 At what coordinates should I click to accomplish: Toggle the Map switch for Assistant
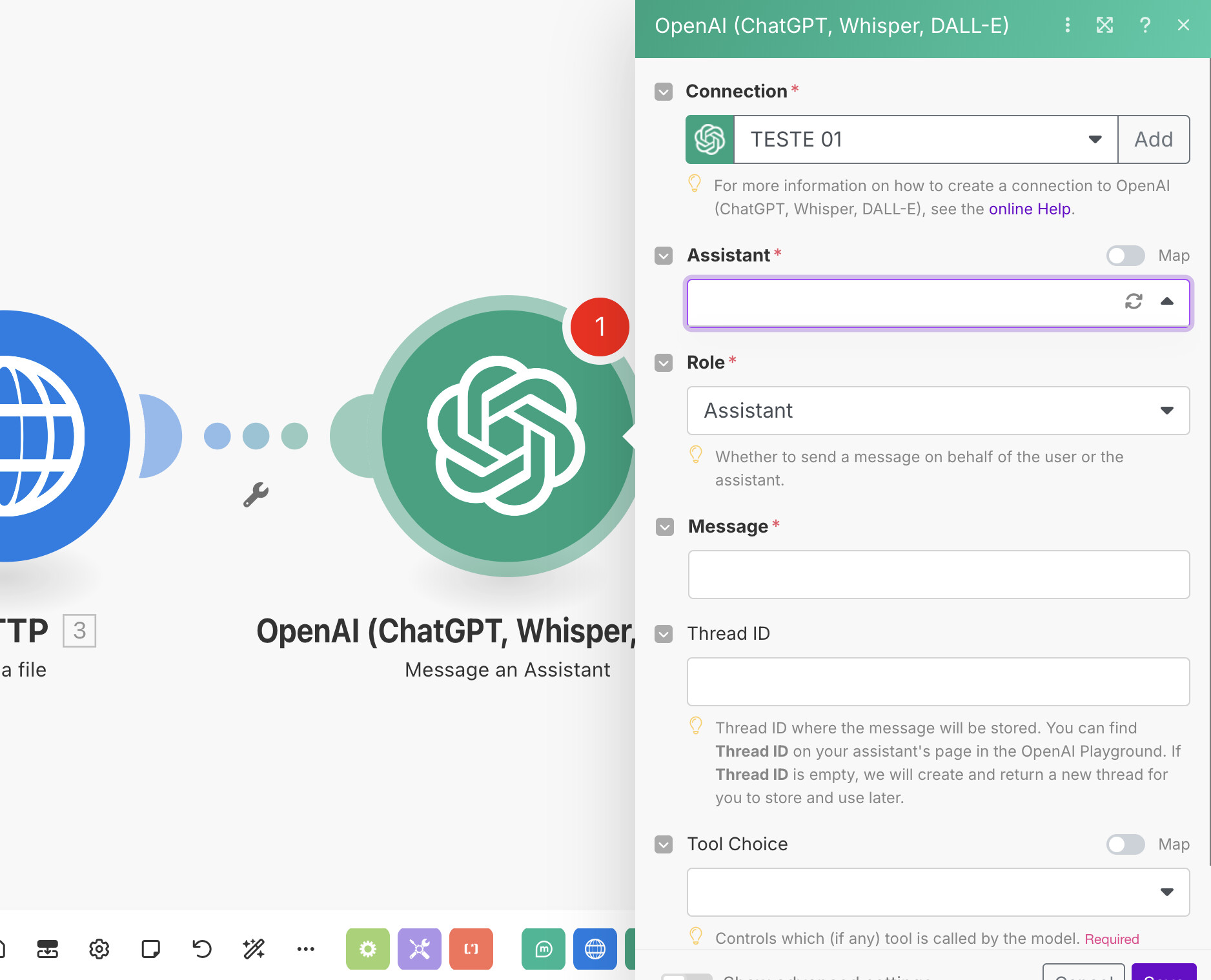click(x=1126, y=256)
